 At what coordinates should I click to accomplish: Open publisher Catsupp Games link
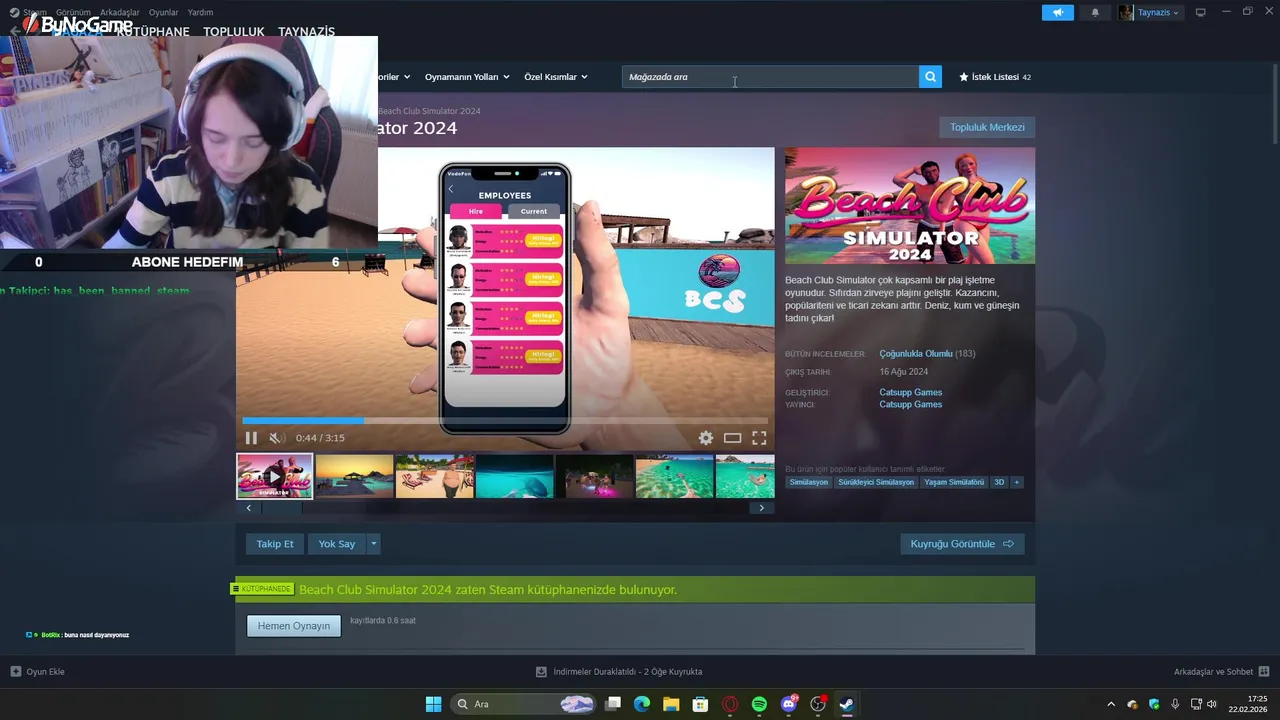(x=911, y=404)
